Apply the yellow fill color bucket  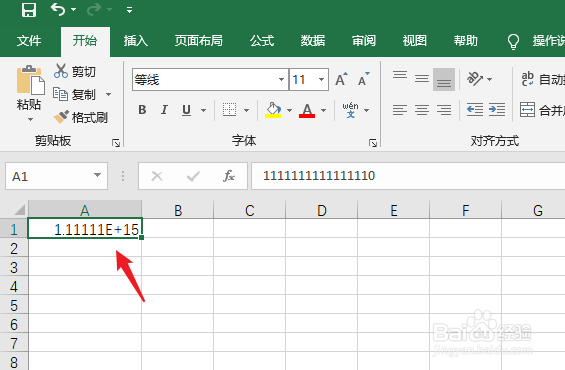[273, 110]
